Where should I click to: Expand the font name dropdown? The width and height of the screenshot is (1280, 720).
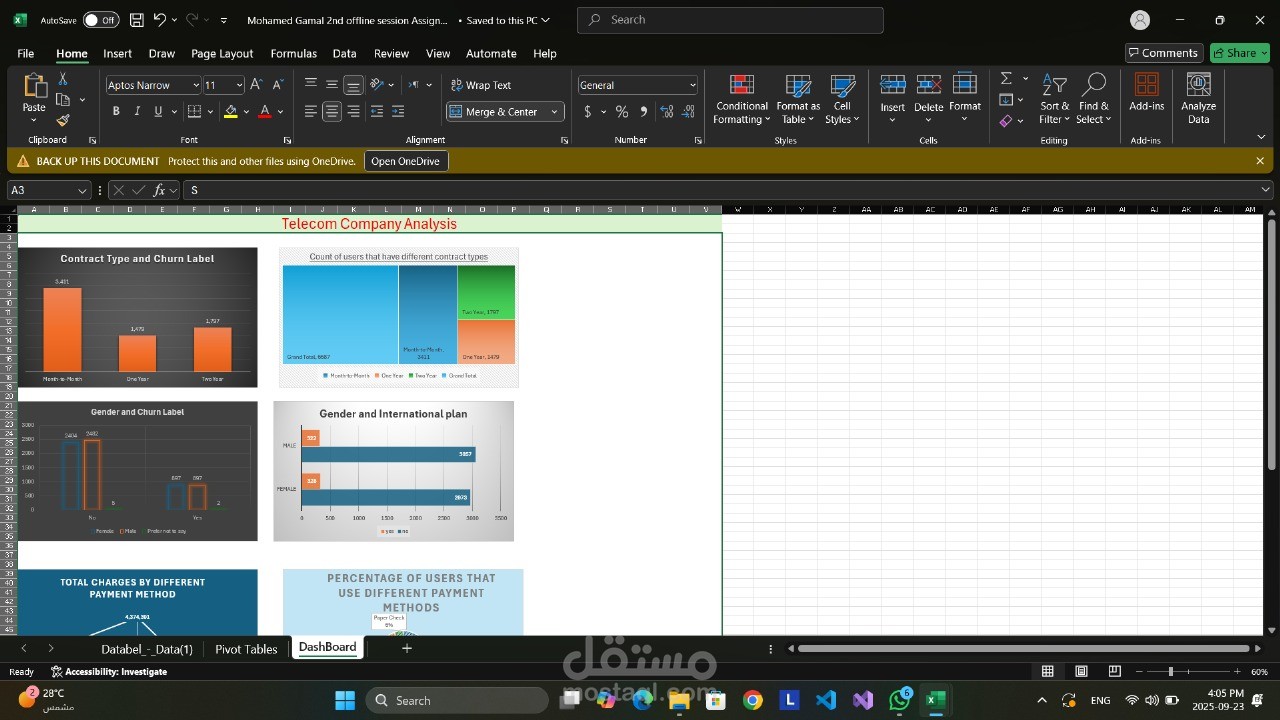point(196,85)
